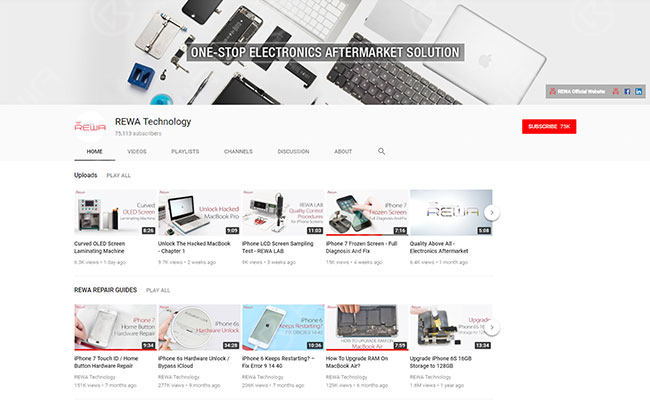Screen dimensions: 650x408
Task: Click the One-Stop Electronics Aftermarket Solution banner text
Action: pos(325,52)
